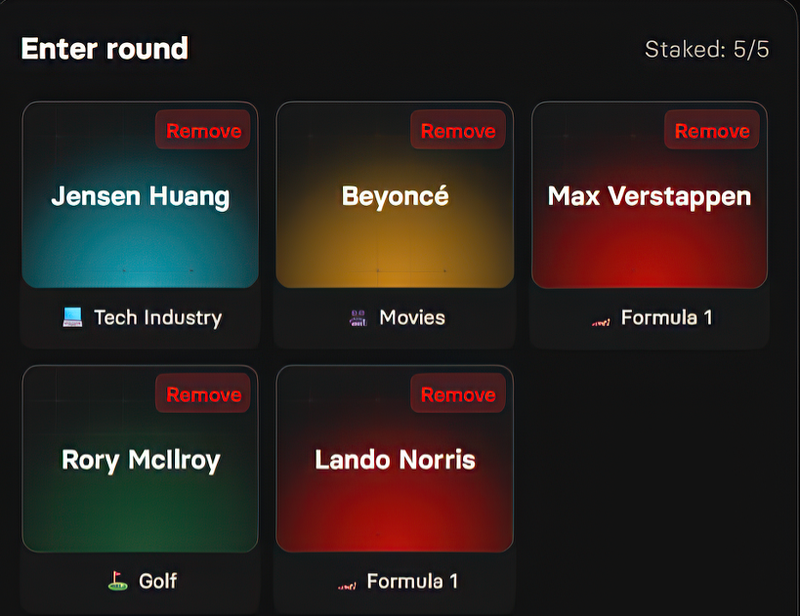This screenshot has height=616, width=800.
Task: Click the Staked 5/5 counter
Action: point(706,50)
